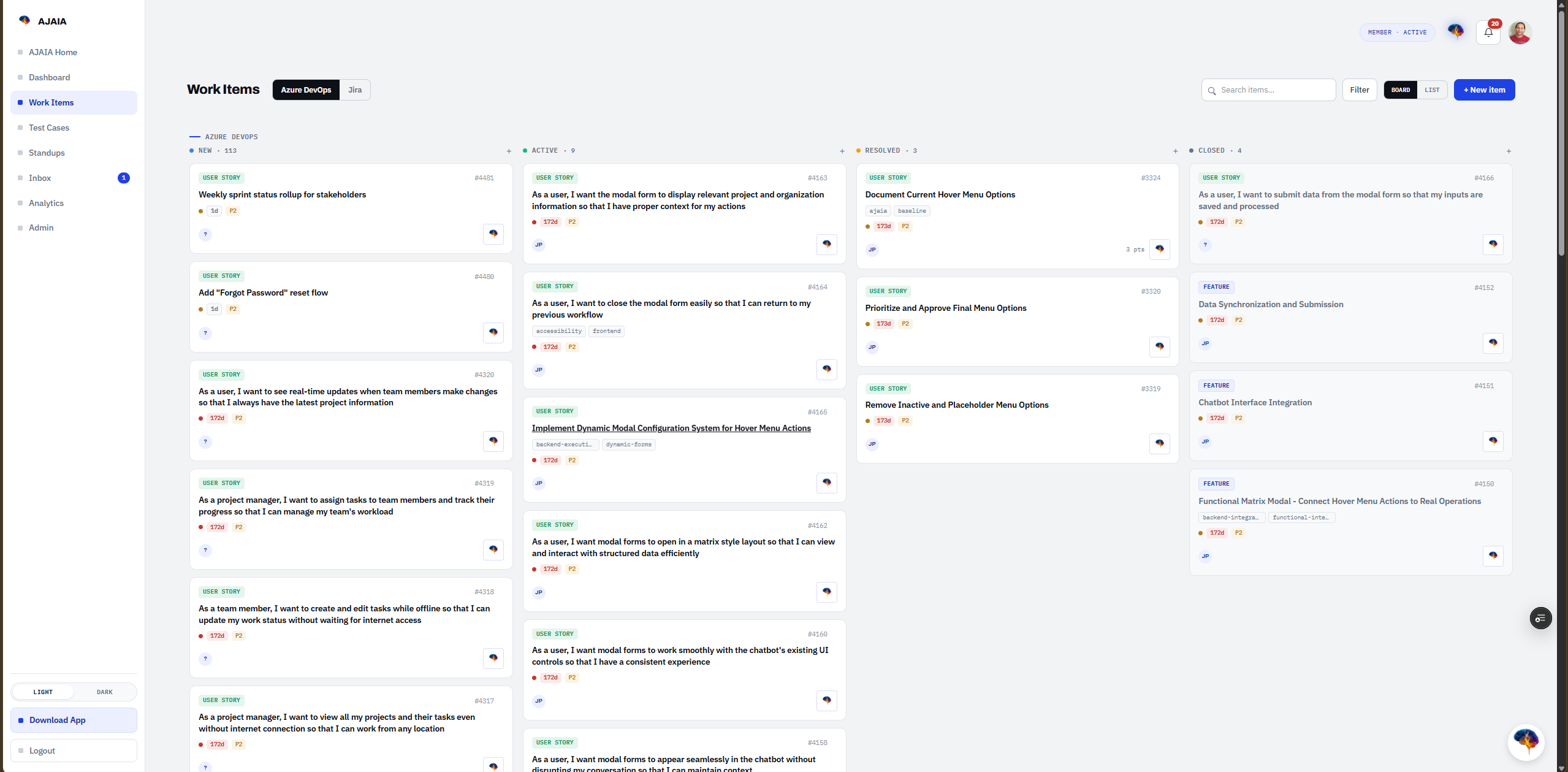The height and width of the screenshot is (772, 1568).
Task: Open the notifications bell icon
Action: pyautogui.click(x=1488, y=32)
